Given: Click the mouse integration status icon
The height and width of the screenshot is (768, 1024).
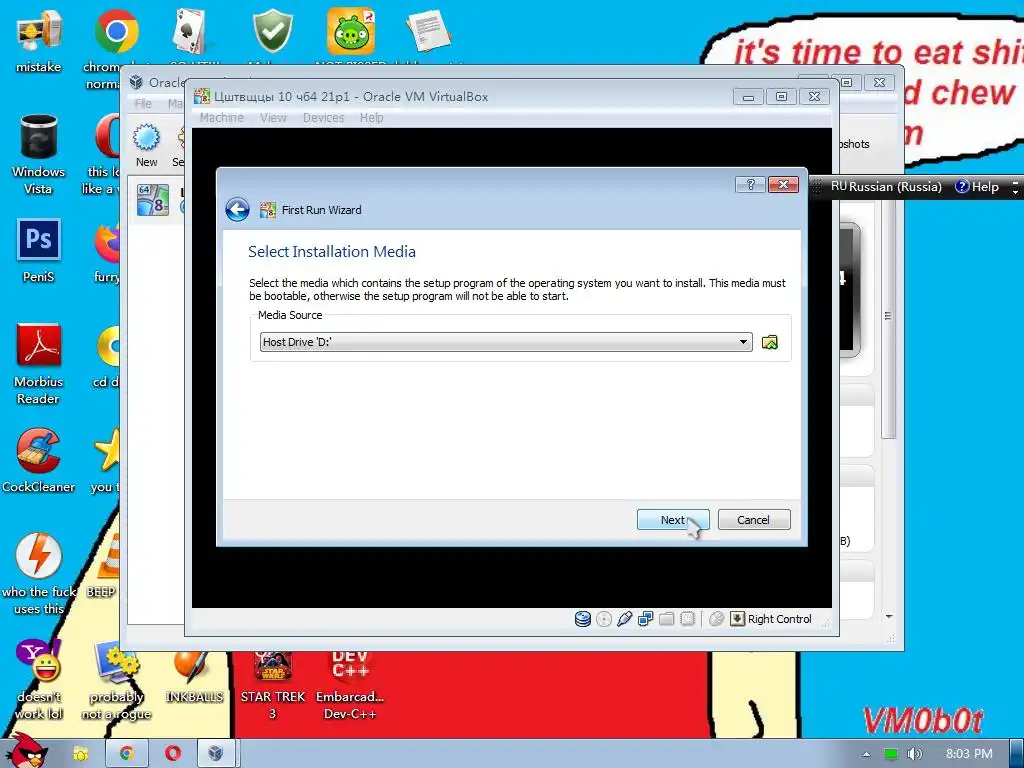Looking at the screenshot, I should pyautogui.click(x=716, y=619).
